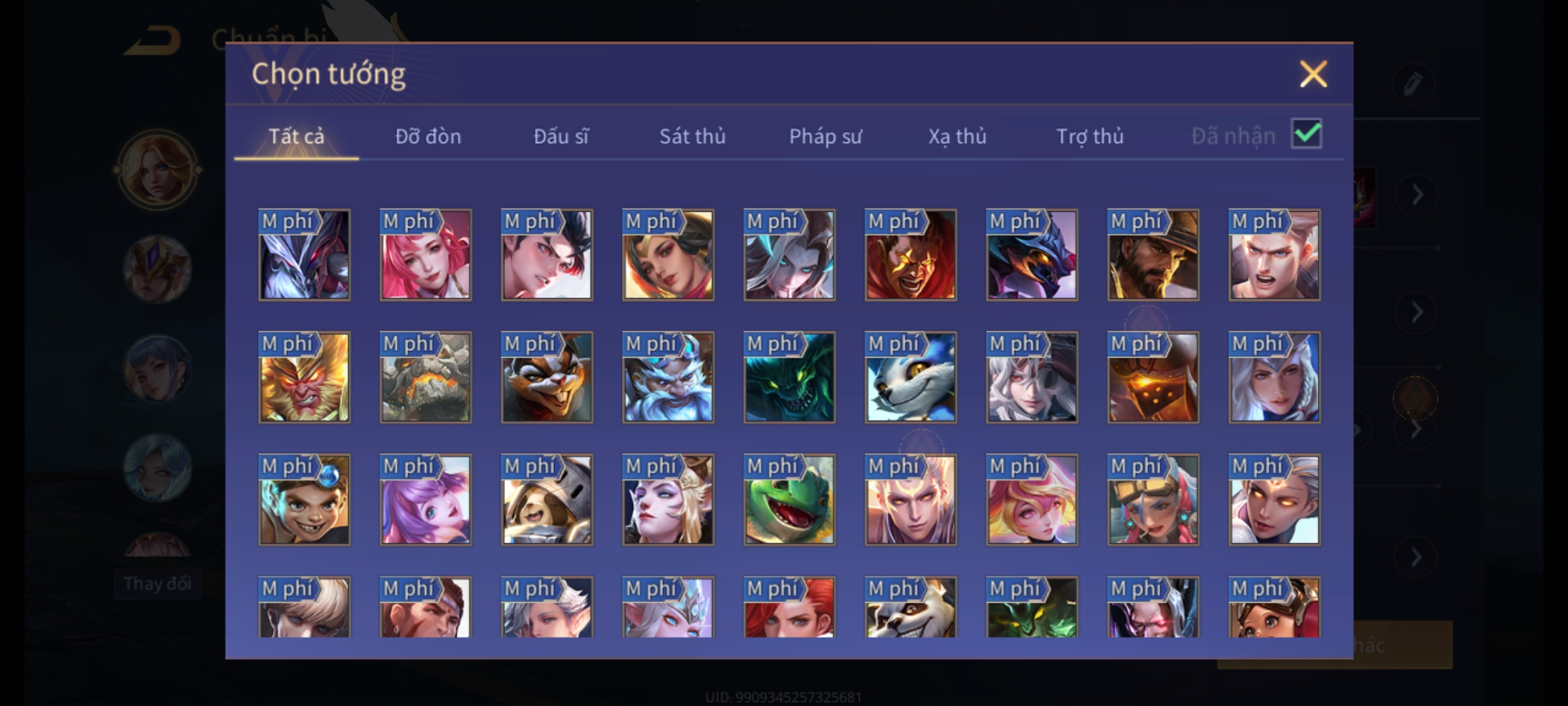
Task: Pick the green frog hero portrait
Action: click(x=789, y=499)
